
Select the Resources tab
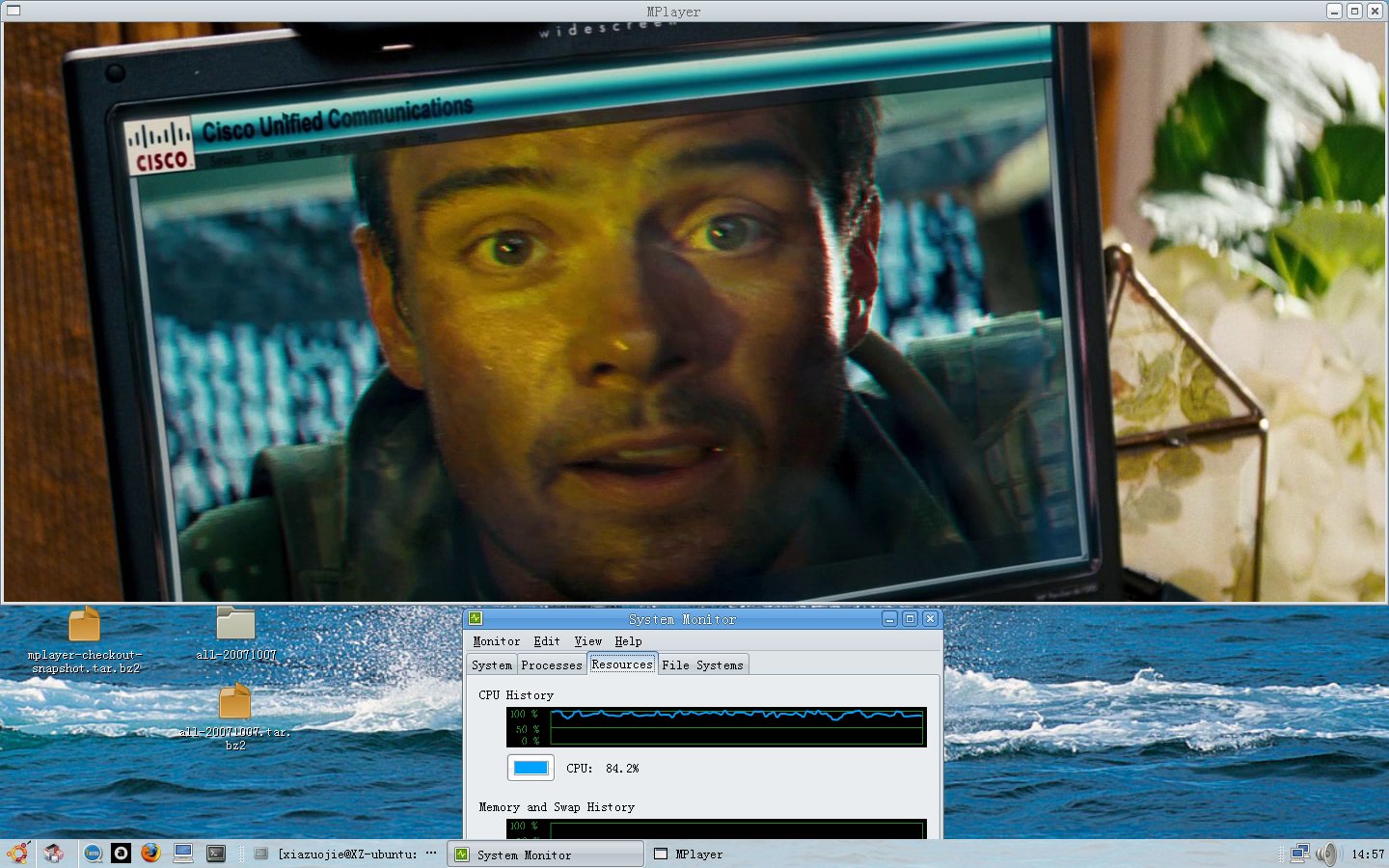[x=622, y=664]
